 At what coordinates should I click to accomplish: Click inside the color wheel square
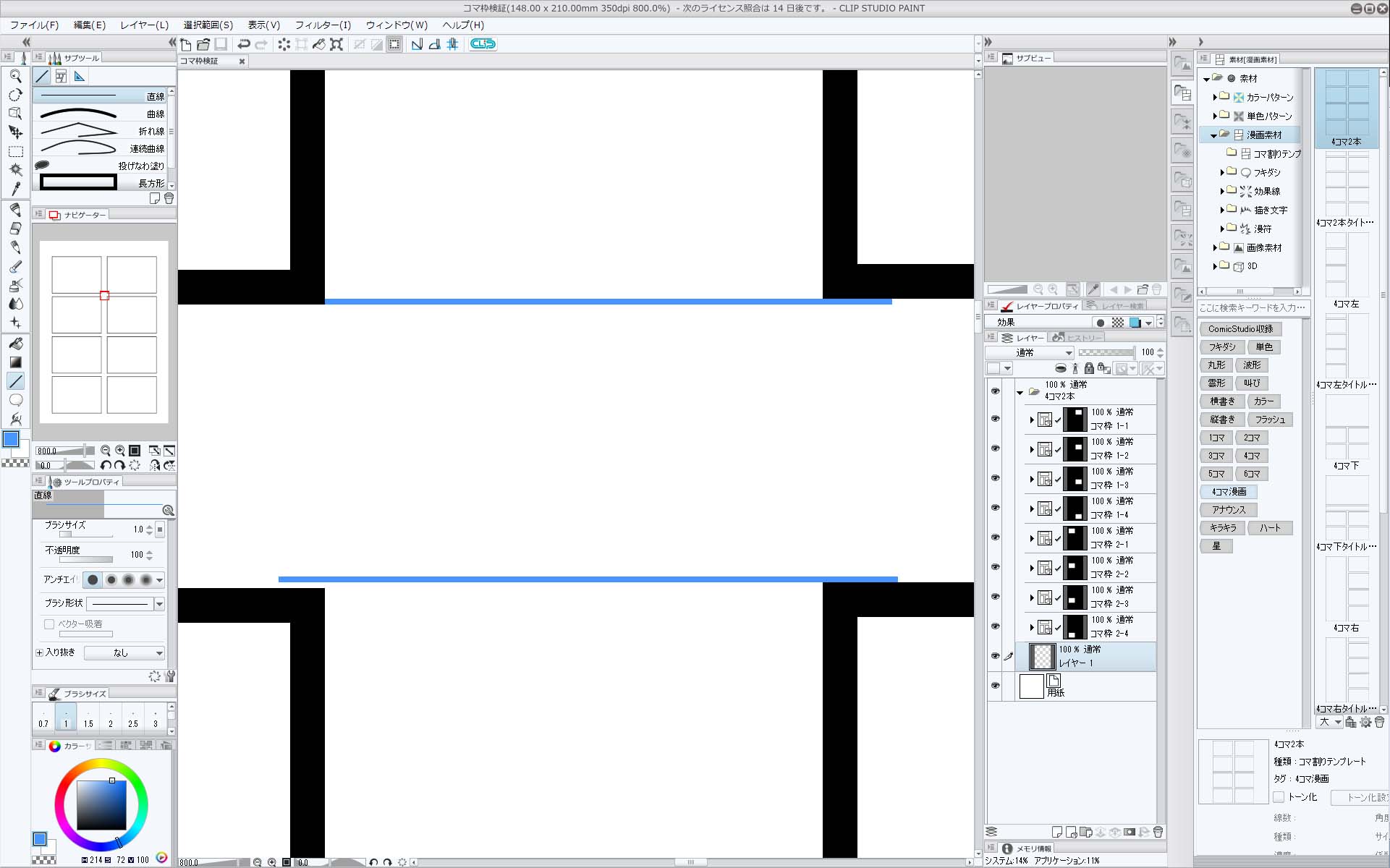tap(101, 805)
